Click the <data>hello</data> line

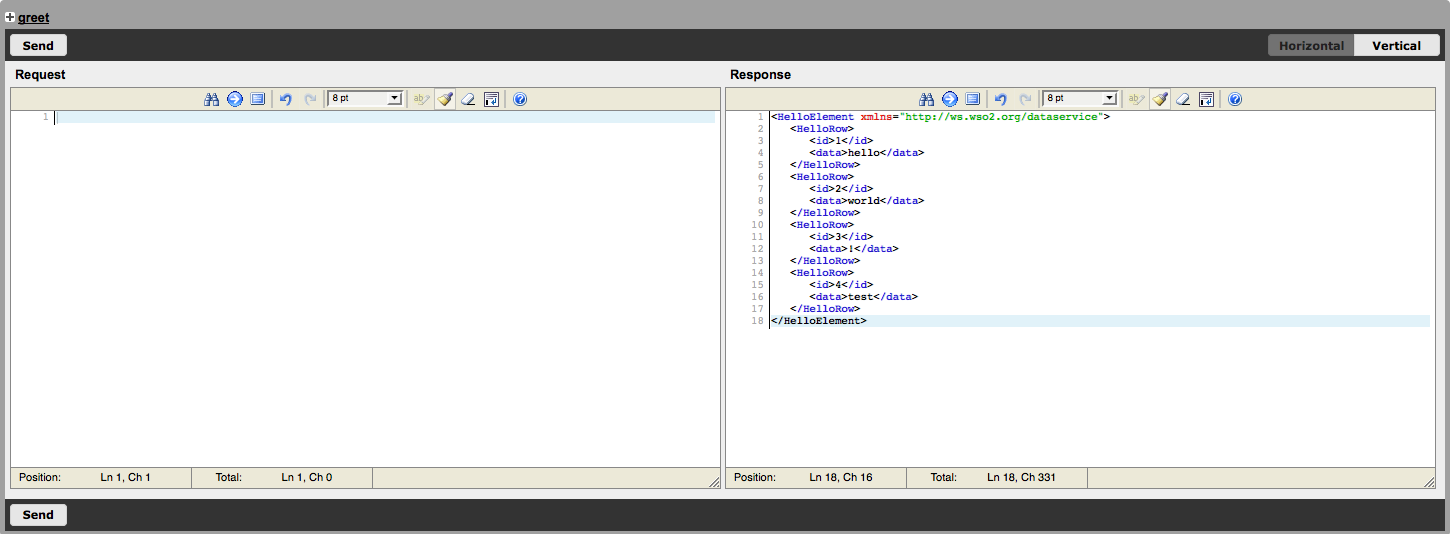coord(866,153)
